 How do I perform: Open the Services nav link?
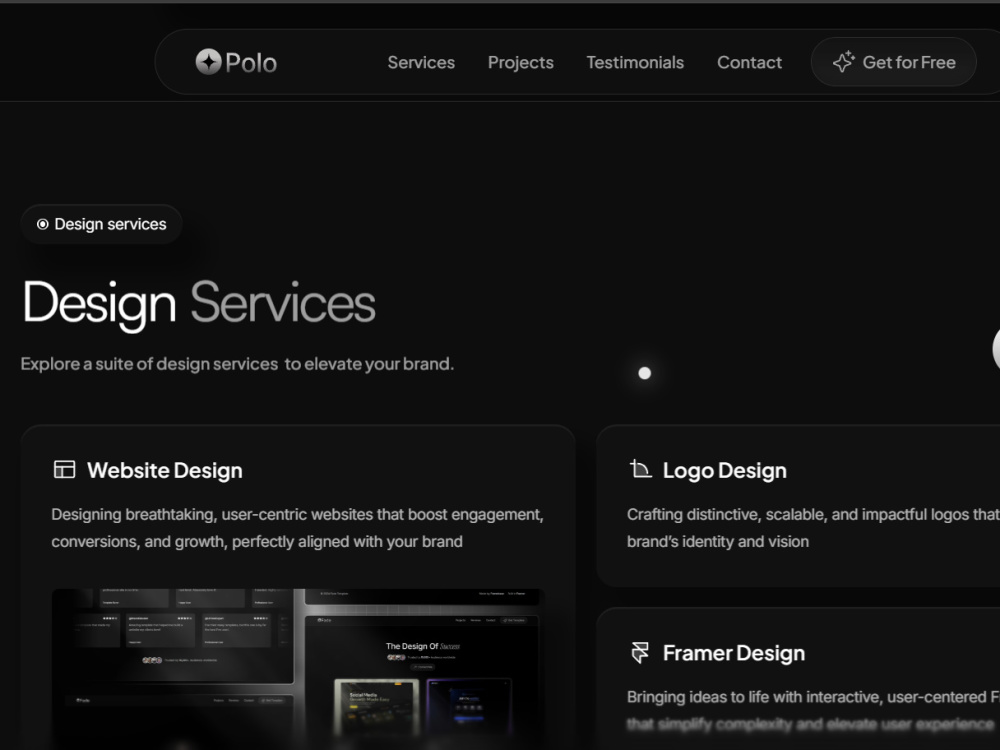421,62
